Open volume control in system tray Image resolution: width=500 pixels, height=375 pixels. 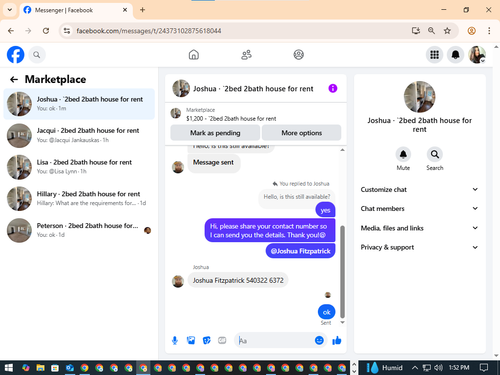(x=438, y=367)
